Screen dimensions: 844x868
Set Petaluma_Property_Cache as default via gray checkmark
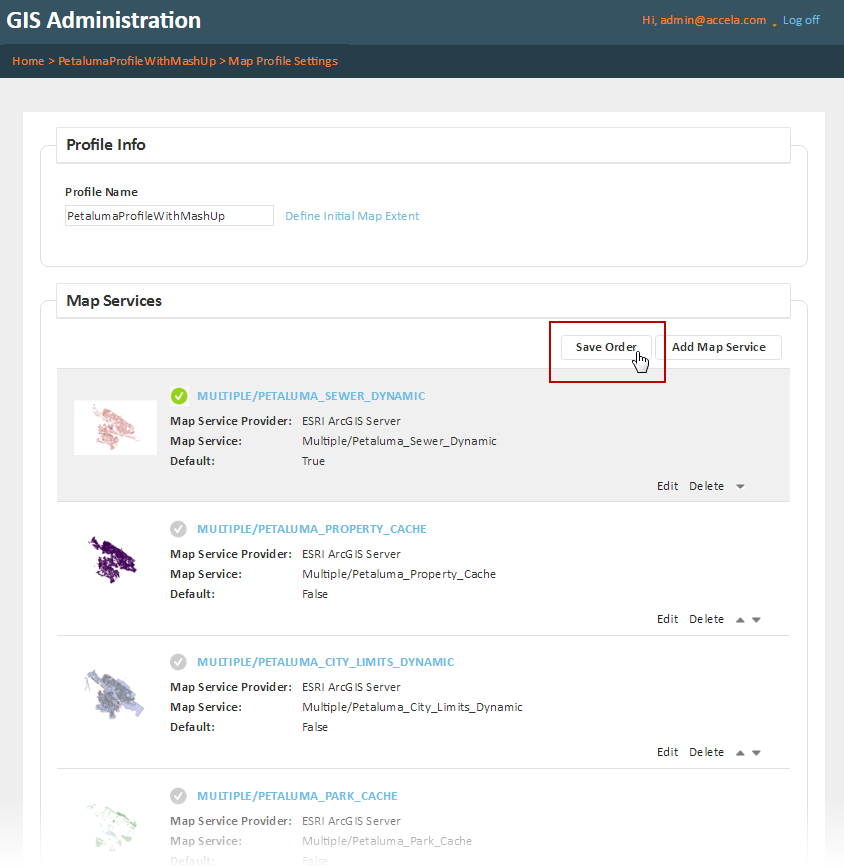click(x=179, y=529)
